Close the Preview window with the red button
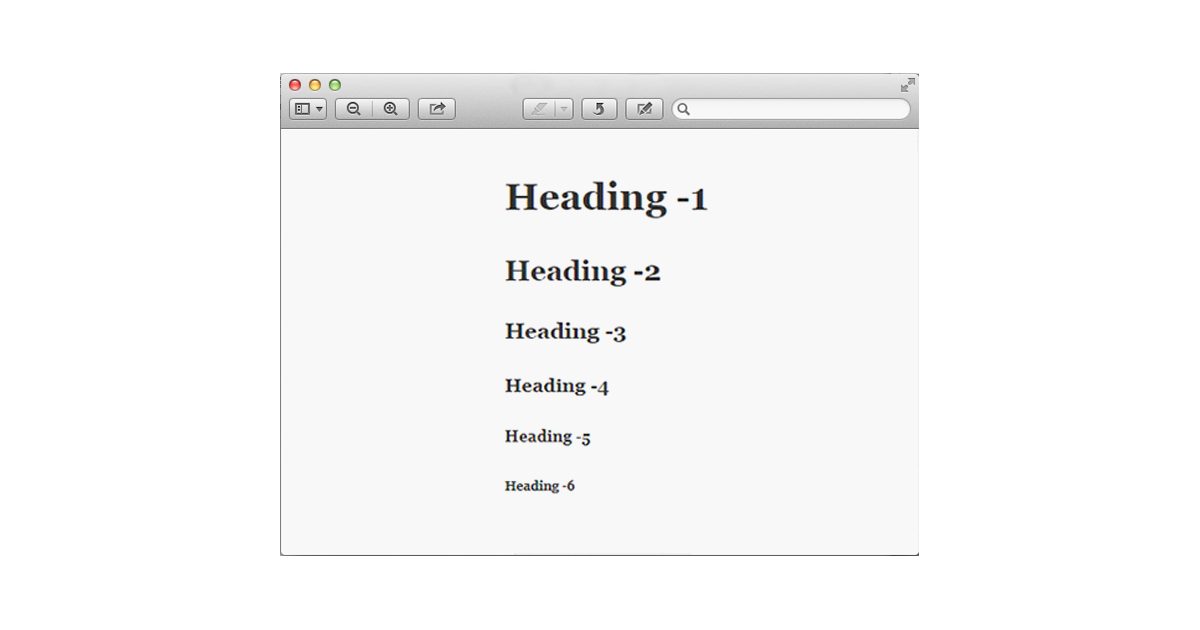The height and width of the screenshot is (630, 1200). (295, 85)
